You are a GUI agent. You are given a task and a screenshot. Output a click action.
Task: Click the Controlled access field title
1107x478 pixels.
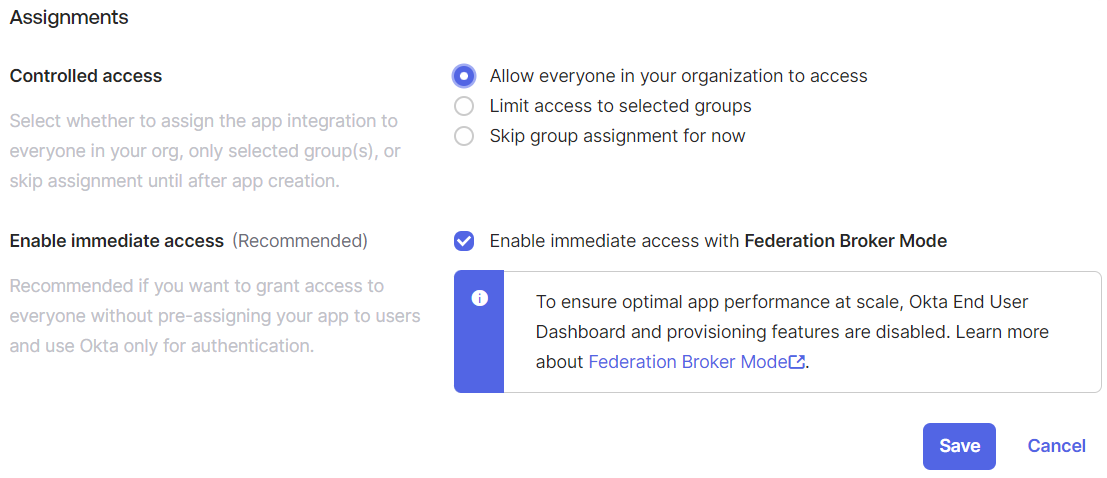[x=86, y=76]
